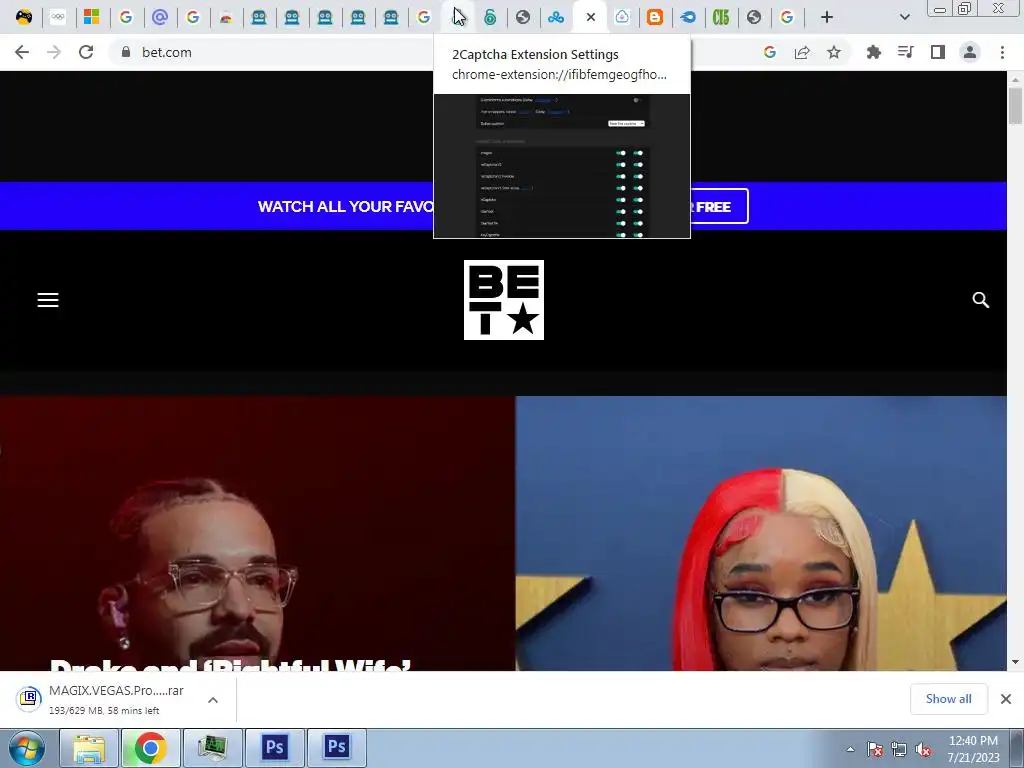
Task: Open the Drake and 'Rightful Wife' story
Action: [x=257, y=533]
